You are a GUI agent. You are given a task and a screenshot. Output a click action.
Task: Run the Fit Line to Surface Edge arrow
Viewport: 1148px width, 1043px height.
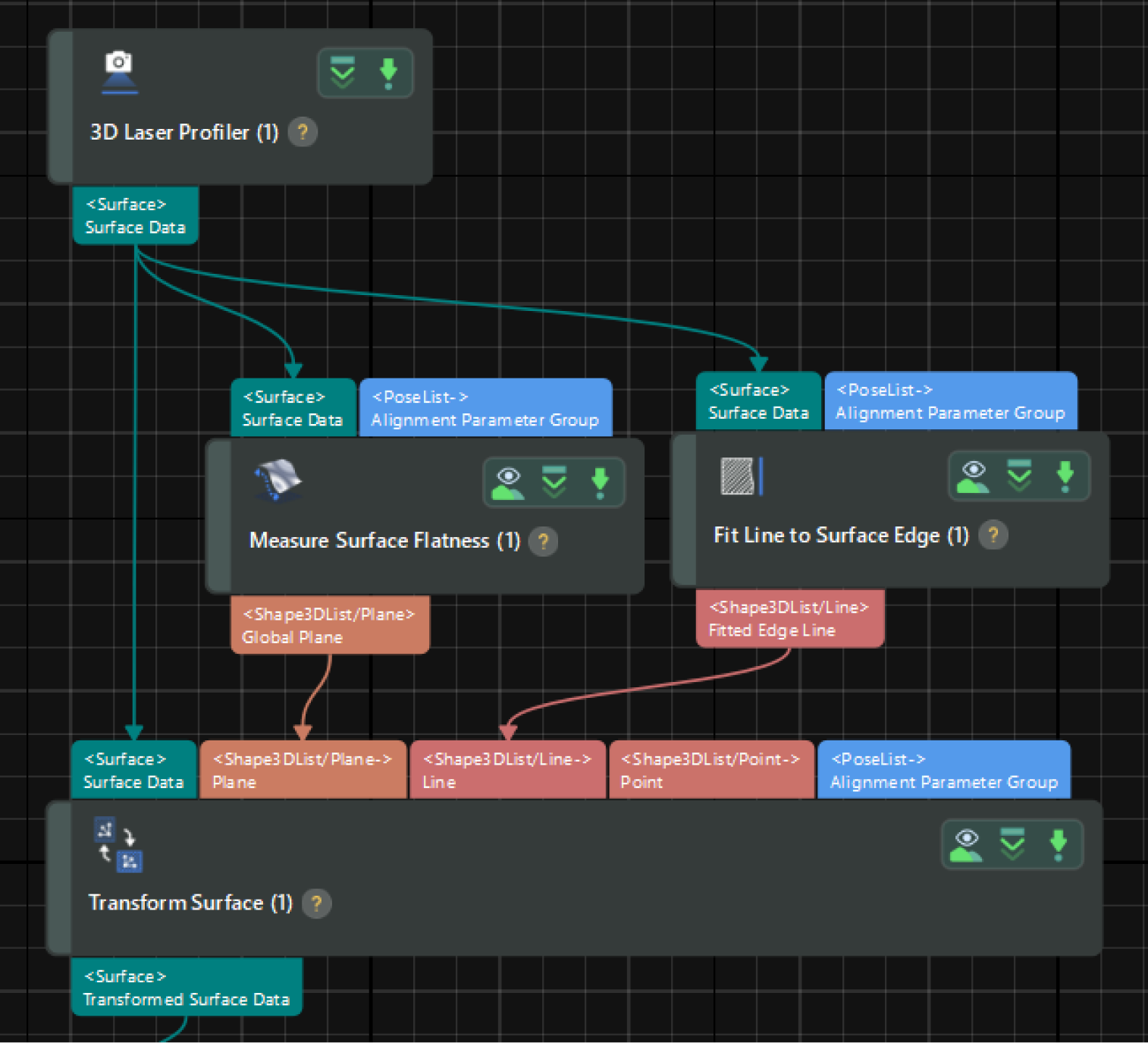point(1065,476)
